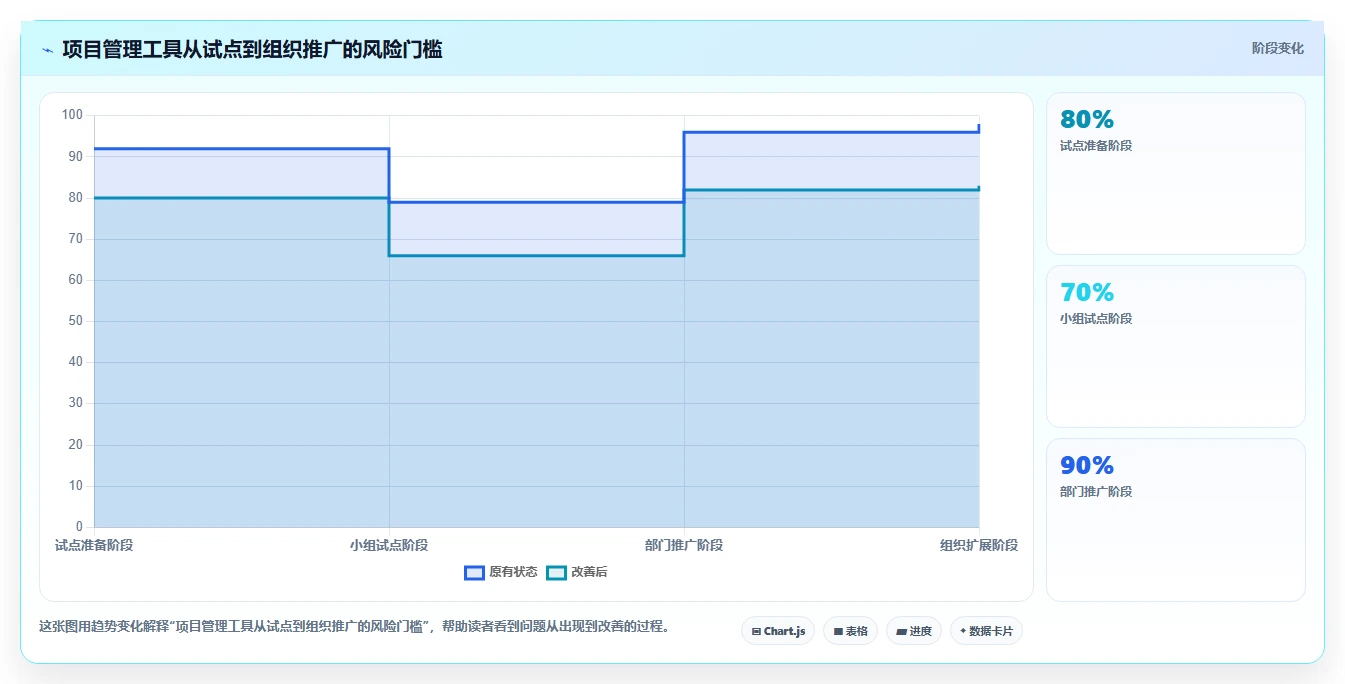This screenshot has height=684, width=1345.
Task: Click the lightning icon beside the title
Action: pos(47,49)
